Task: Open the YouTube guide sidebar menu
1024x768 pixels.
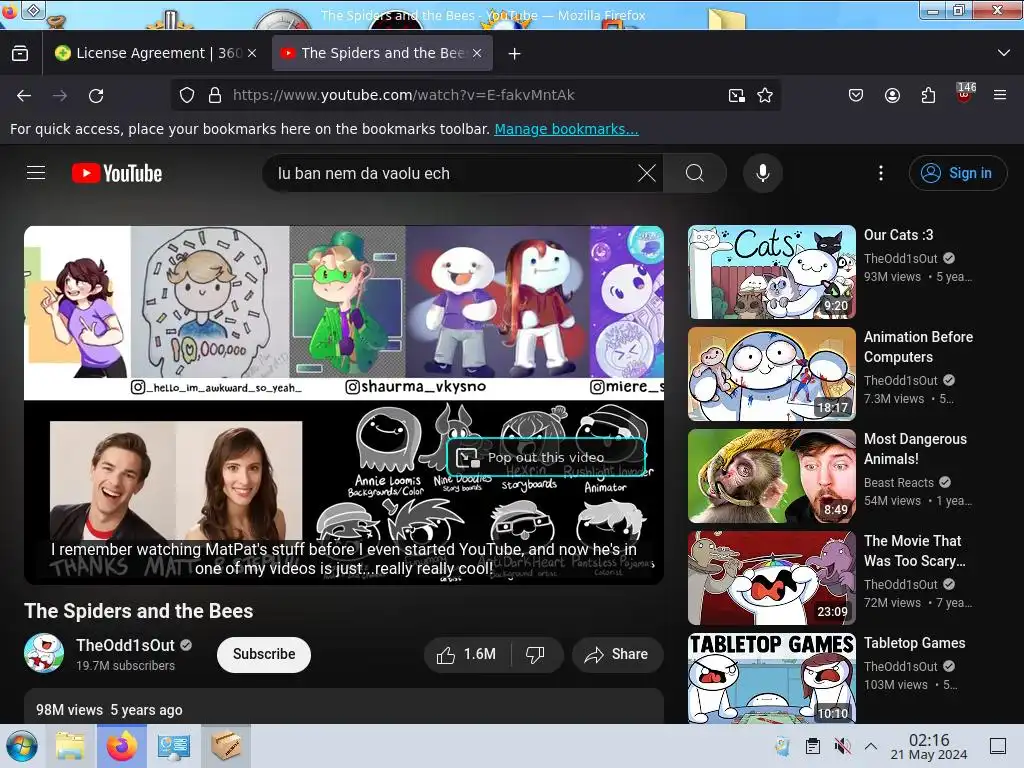Action: click(36, 173)
